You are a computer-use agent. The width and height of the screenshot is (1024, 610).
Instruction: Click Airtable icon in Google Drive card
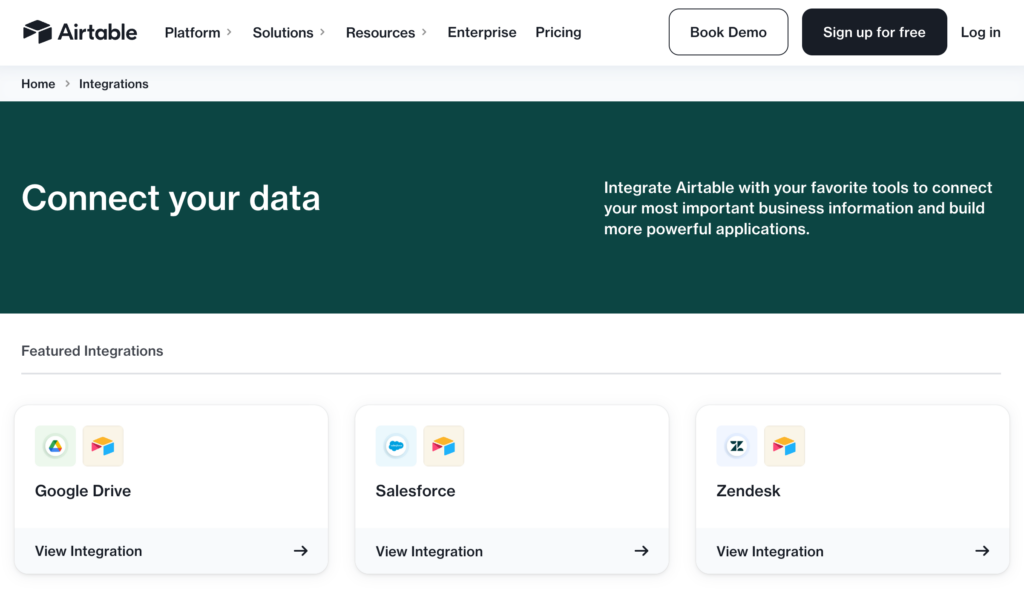coord(103,446)
